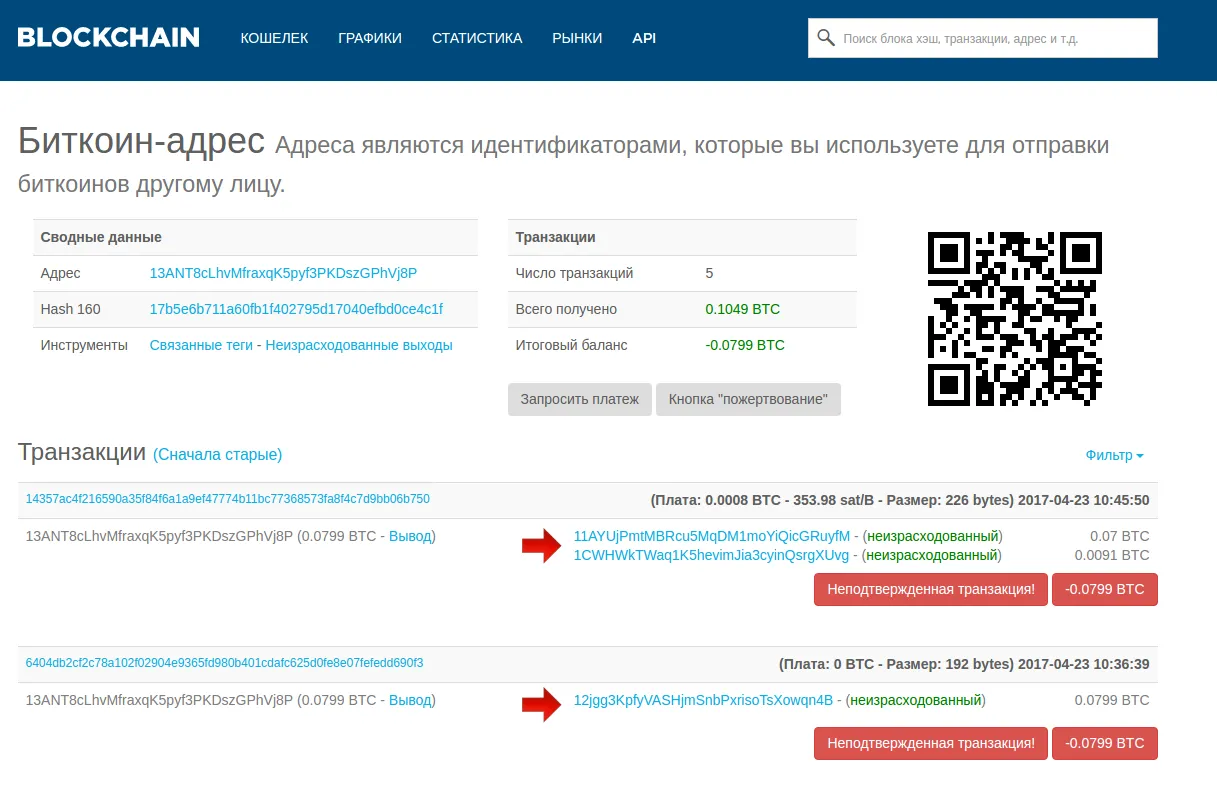Click the QR code image
This screenshot has height=798, width=1217.
tap(1015, 318)
